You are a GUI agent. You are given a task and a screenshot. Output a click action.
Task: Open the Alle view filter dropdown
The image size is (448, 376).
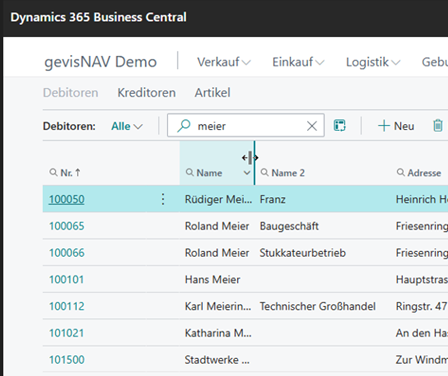tap(127, 126)
